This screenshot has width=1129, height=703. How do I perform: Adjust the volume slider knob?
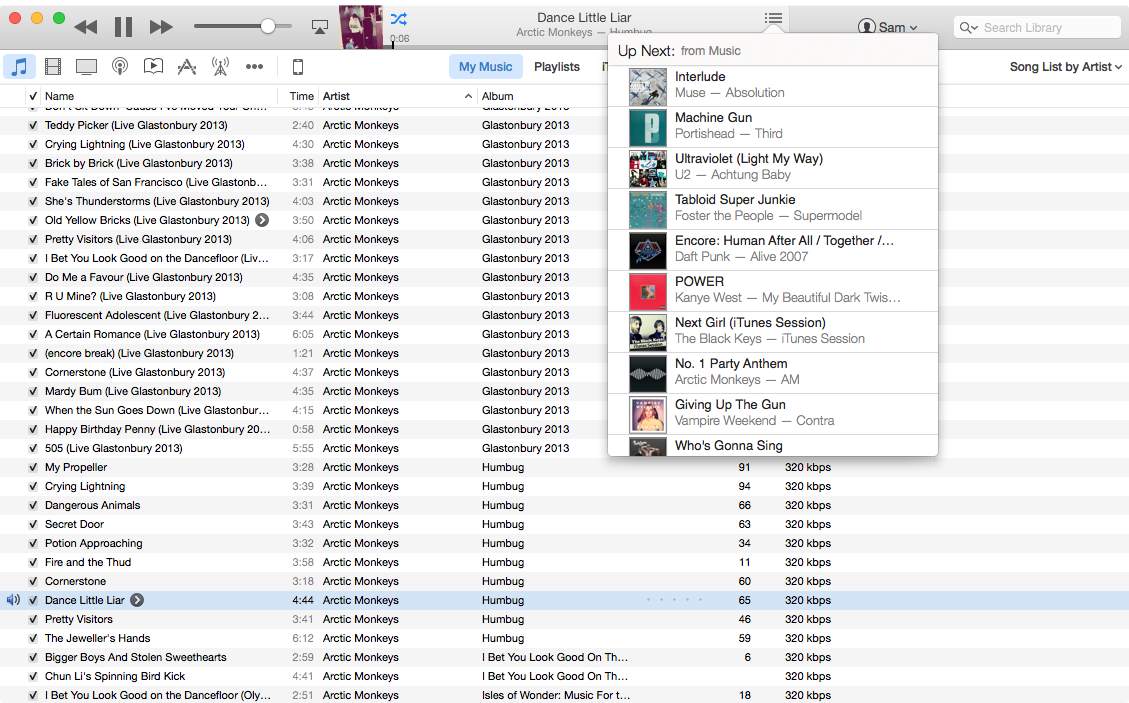(267, 26)
